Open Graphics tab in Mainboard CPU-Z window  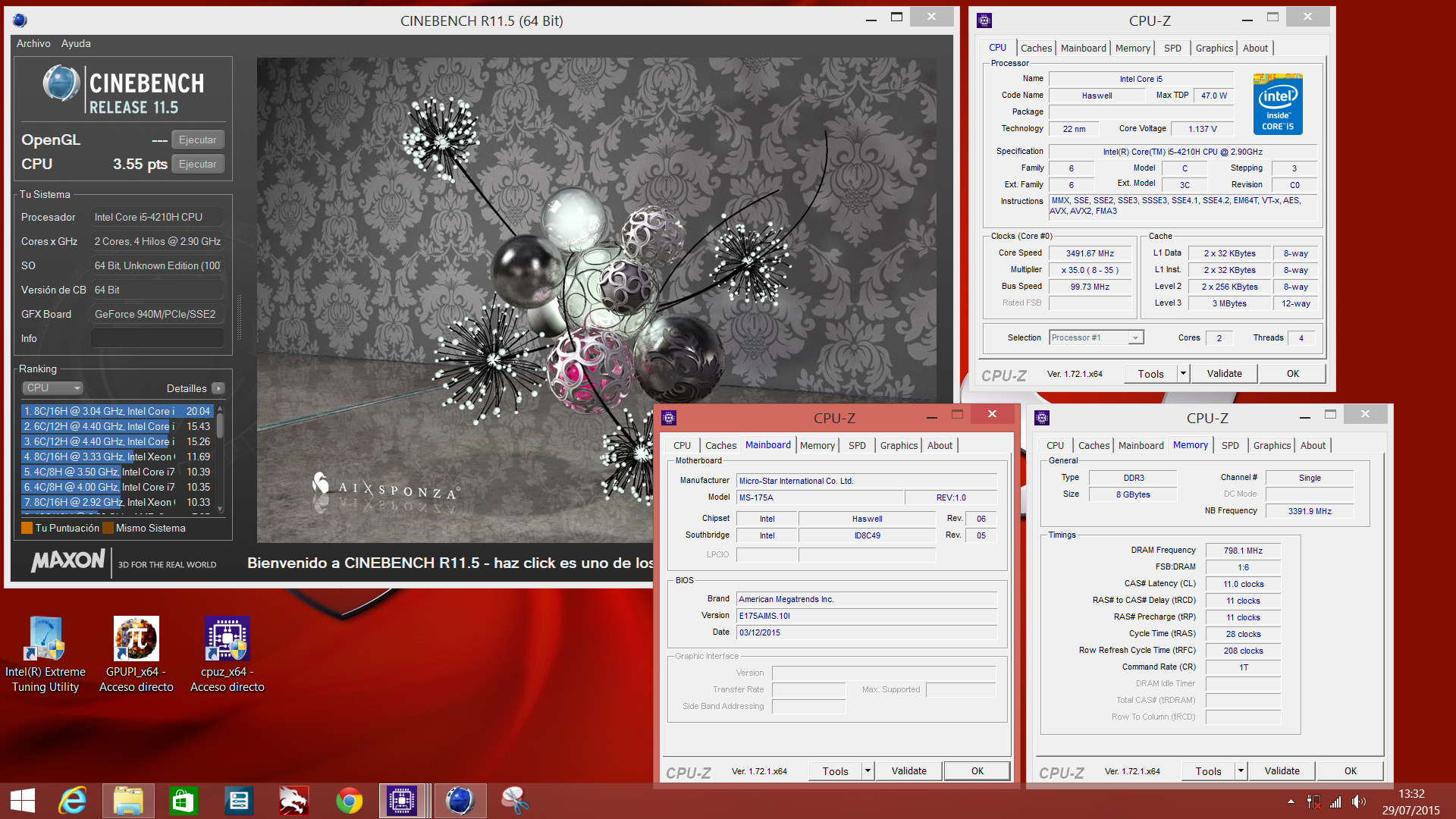pos(899,445)
